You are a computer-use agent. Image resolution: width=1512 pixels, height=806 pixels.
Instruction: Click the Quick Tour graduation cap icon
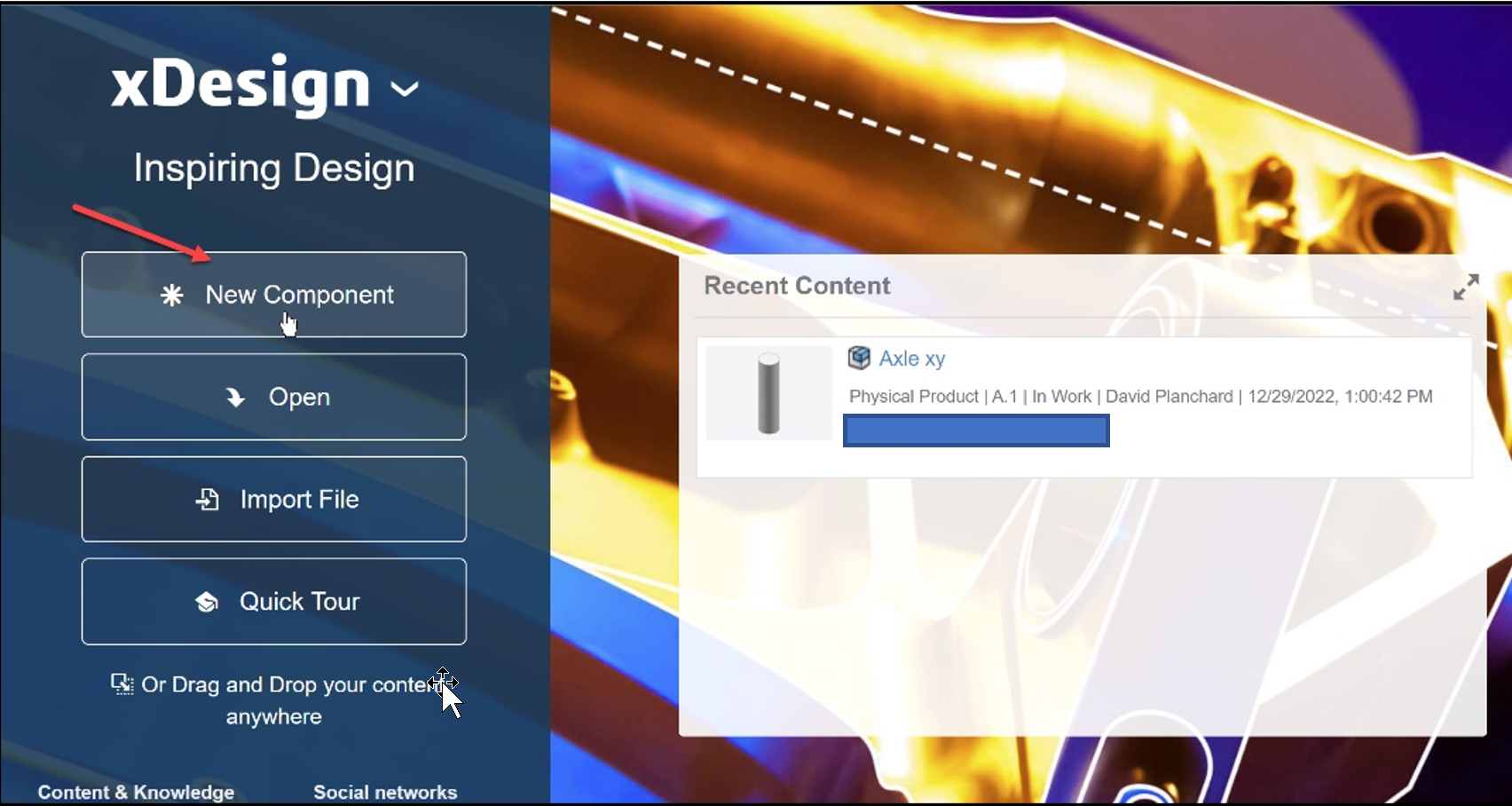tap(207, 601)
